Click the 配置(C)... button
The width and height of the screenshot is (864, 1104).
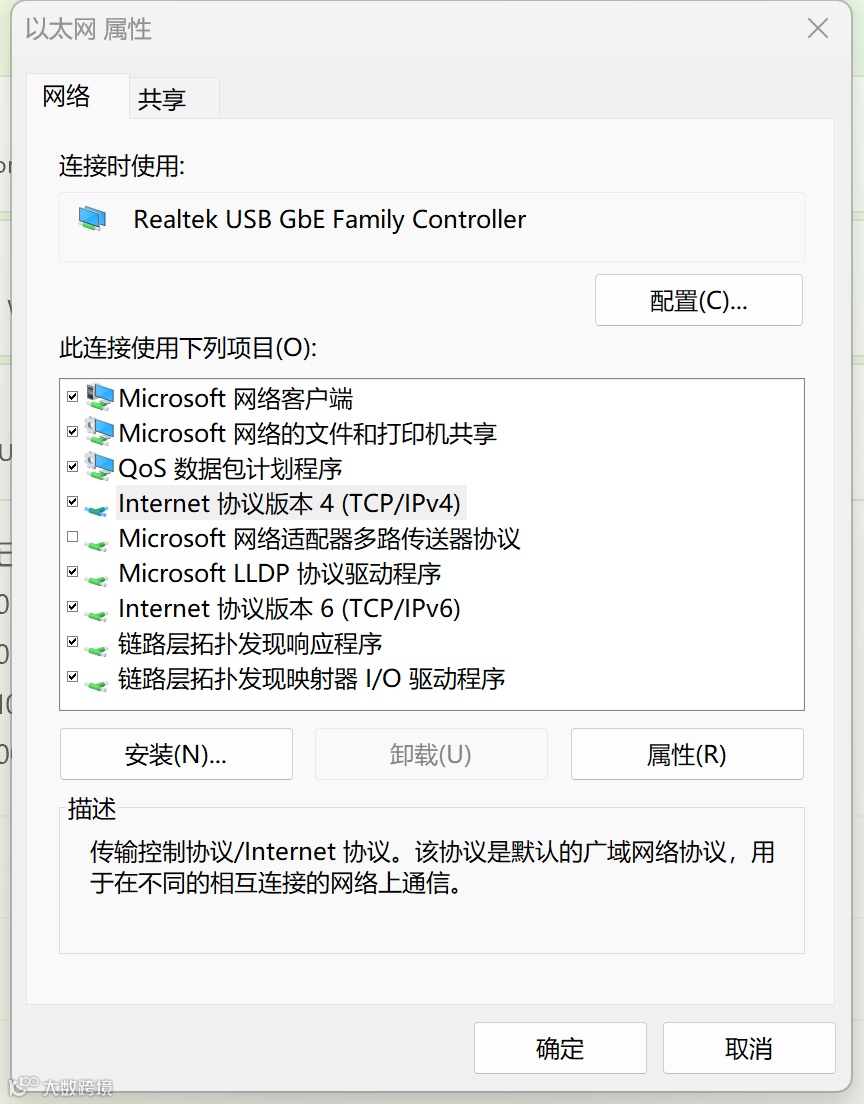click(x=699, y=301)
